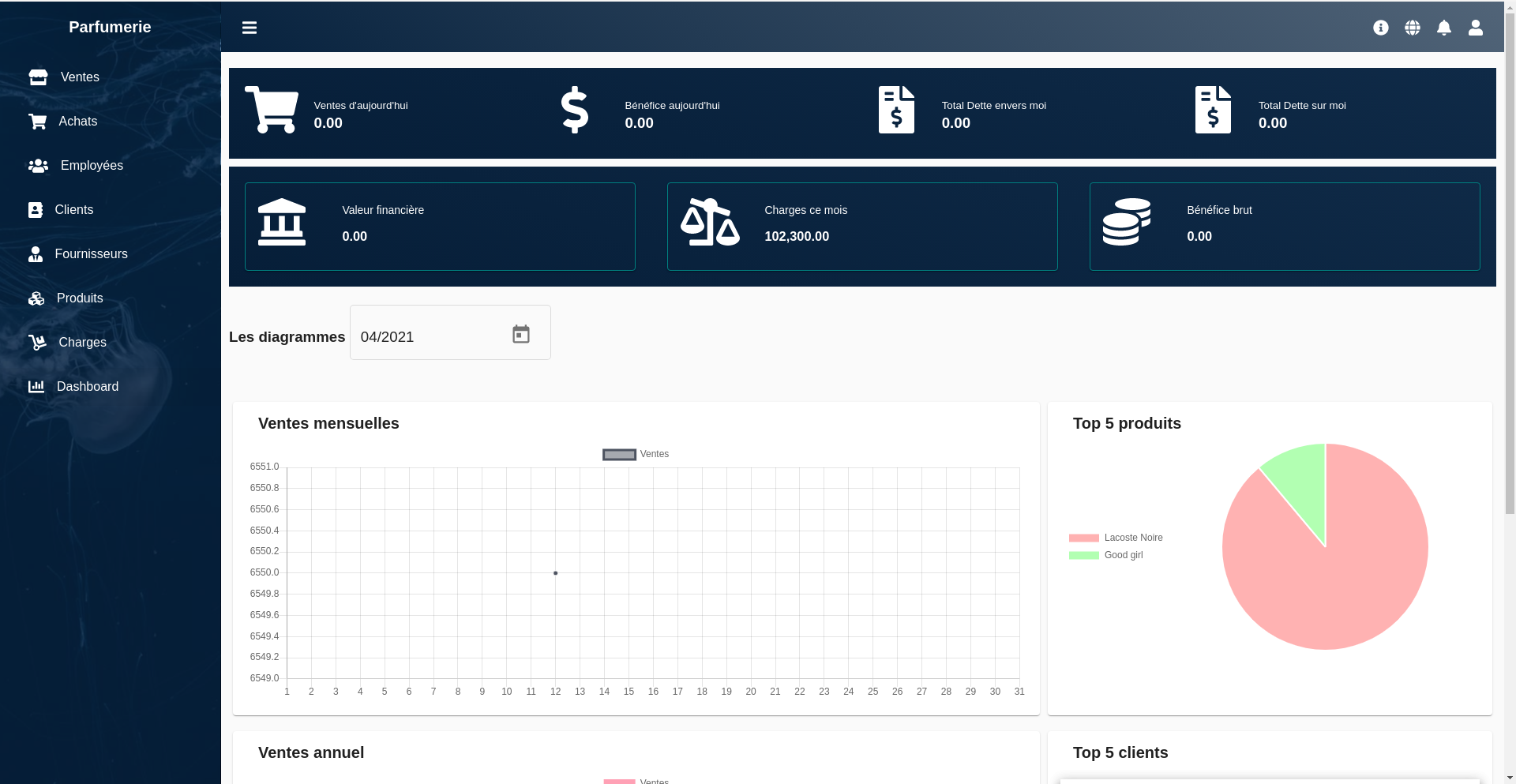The width and height of the screenshot is (1516, 784).
Task: Click the invoice icon for Total Dette envers moi
Action: (x=896, y=110)
